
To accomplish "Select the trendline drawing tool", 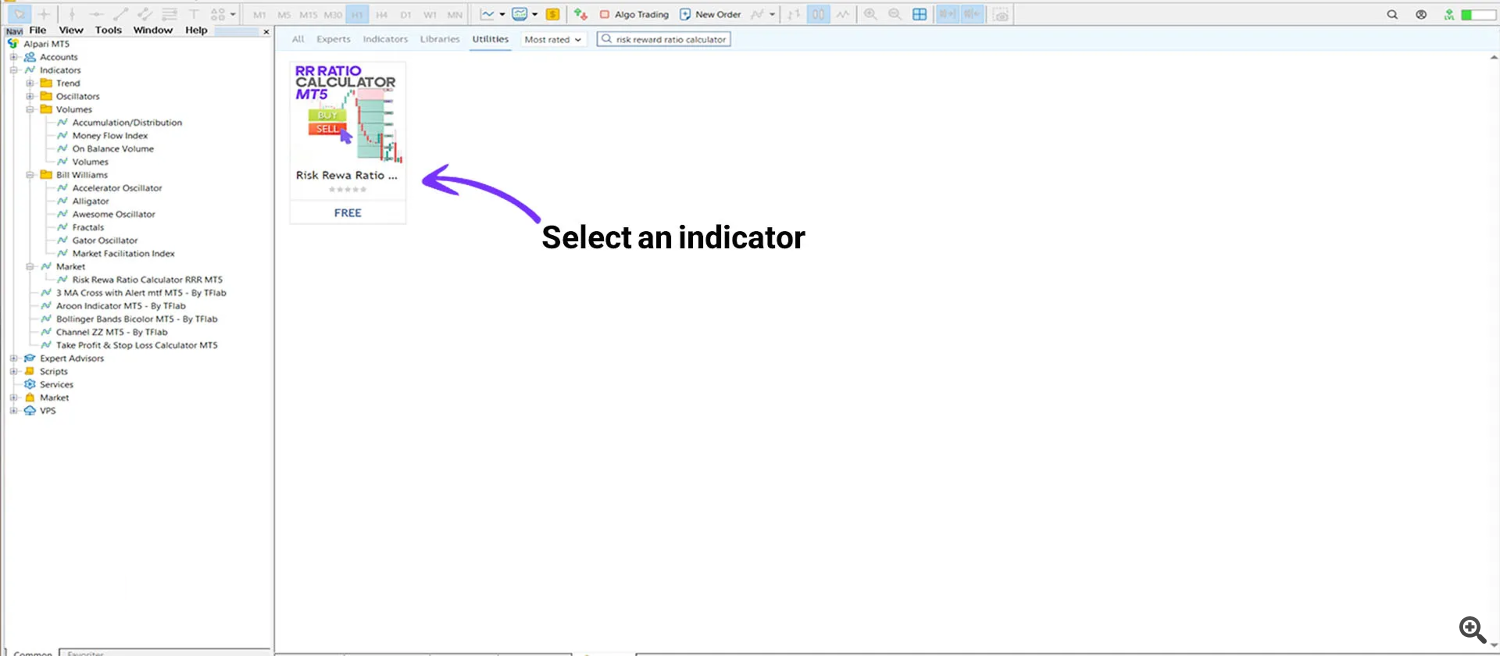I will click(x=120, y=14).
